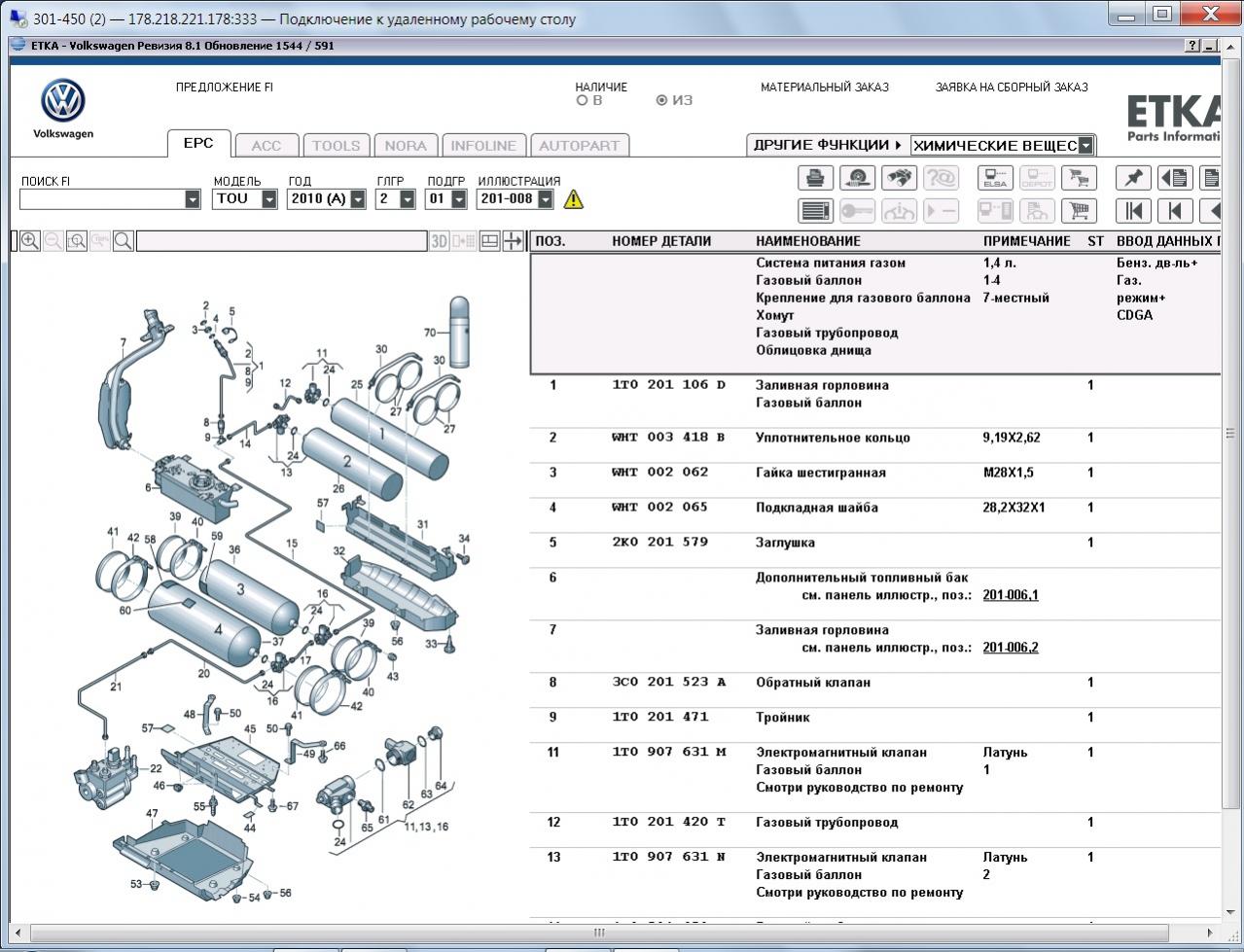The height and width of the screenshot is (952, 1244).
Task: Switch to the NORA tab
Action: point(406,146)
